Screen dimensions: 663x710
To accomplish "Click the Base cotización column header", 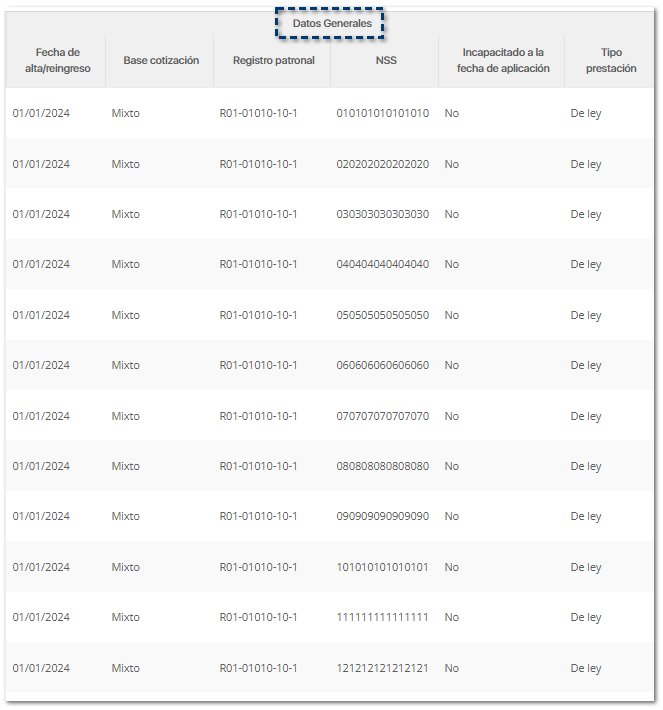I will 161,60.
